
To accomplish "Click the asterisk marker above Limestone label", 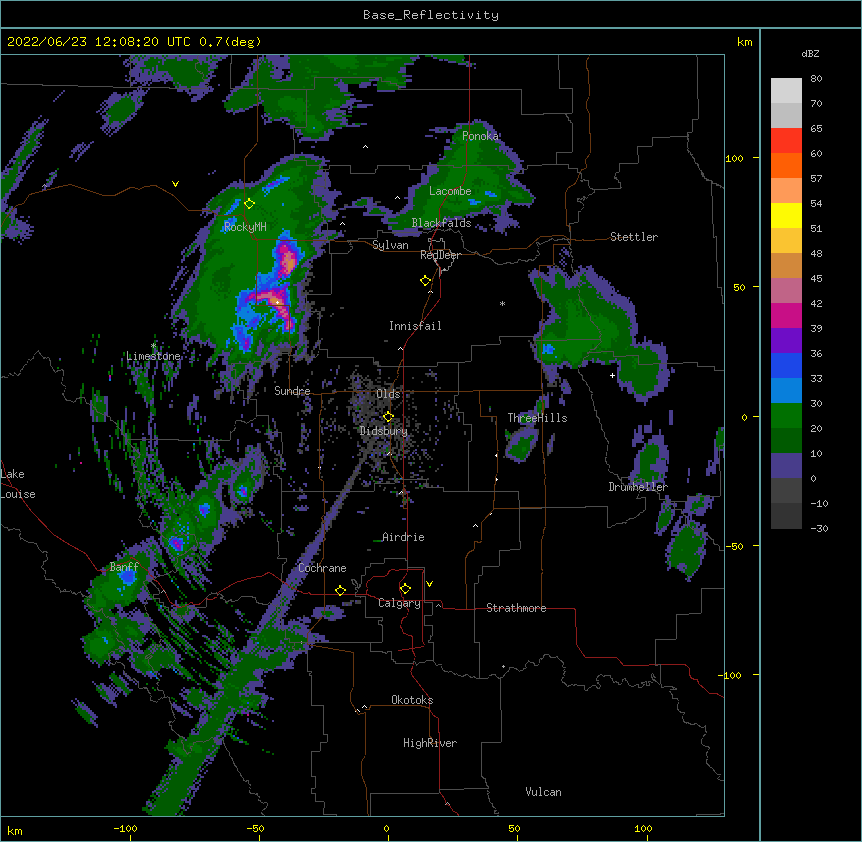I will coord(154,346).
